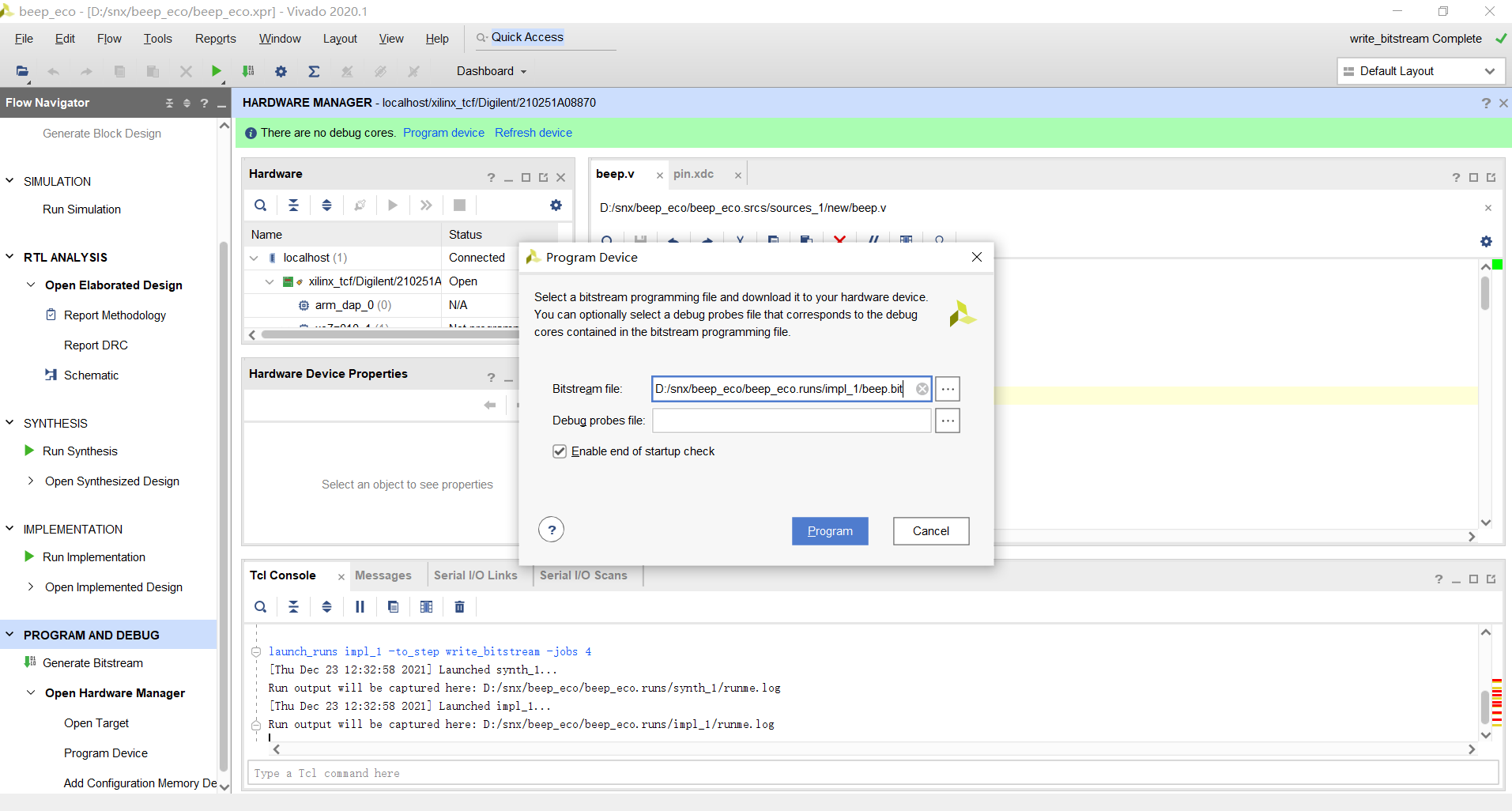Screen dimensions: 1512x811
Task: Open help for the Hardware Manager header
Action: click(x=1486, y=103)
